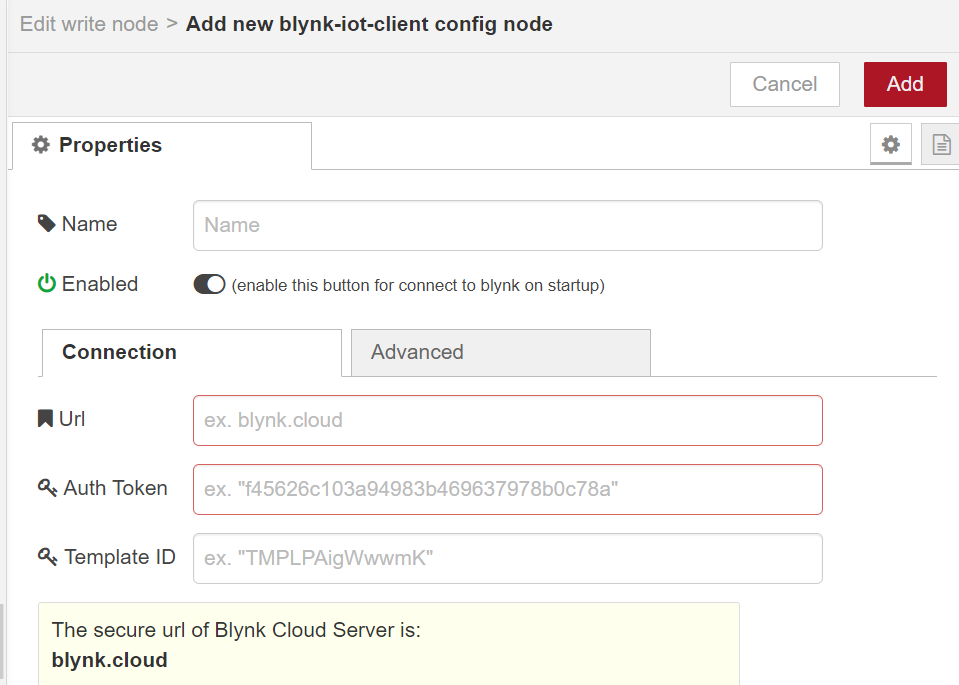Click the blynk.cloud text in info box
959x685 pixels.
109,660
